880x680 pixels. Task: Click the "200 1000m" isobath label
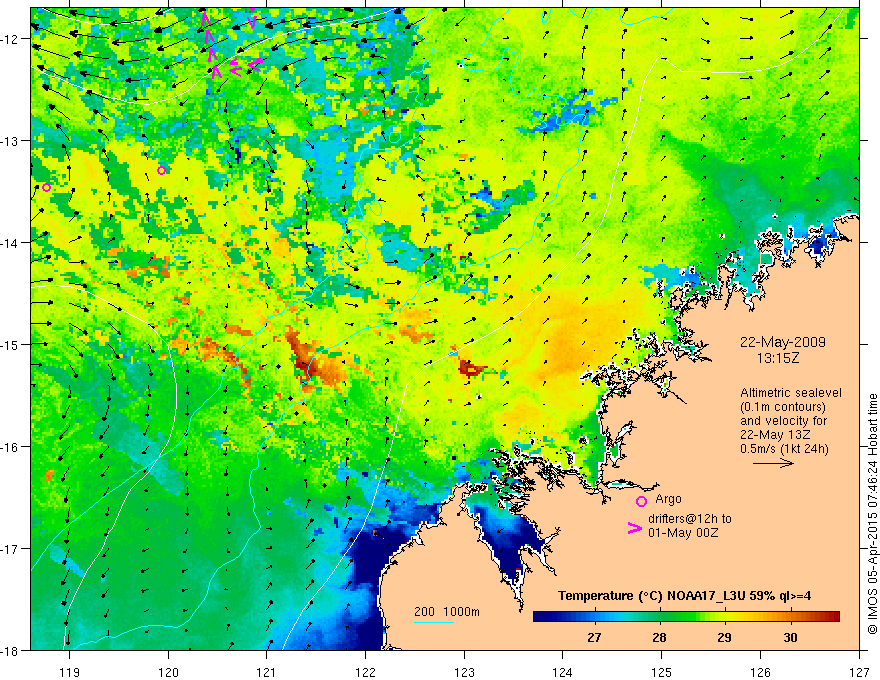(x=447, y=612)
